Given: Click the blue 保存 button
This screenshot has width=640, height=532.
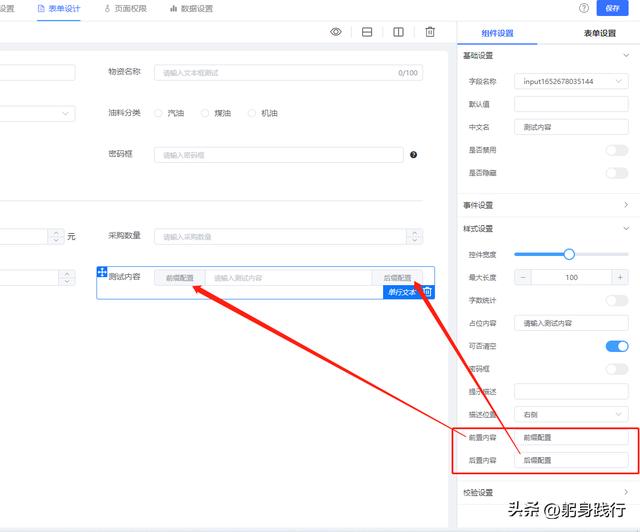Looking at the screenshot, I should 612,8.
